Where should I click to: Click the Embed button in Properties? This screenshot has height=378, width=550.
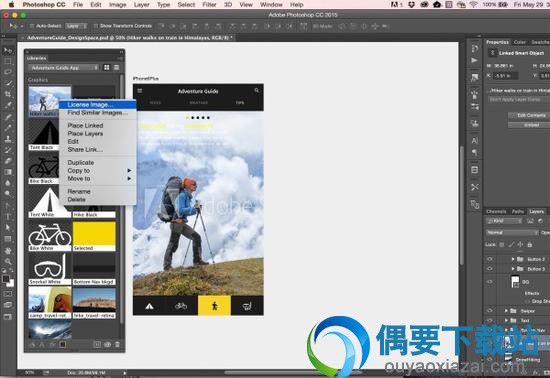[x=531, y=125]
